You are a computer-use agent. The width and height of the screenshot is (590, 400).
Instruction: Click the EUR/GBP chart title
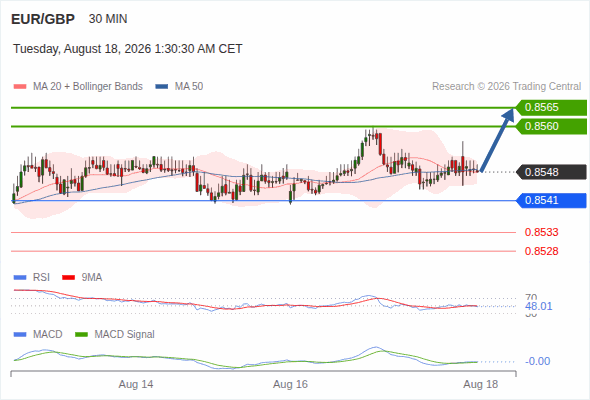[43, 19]
